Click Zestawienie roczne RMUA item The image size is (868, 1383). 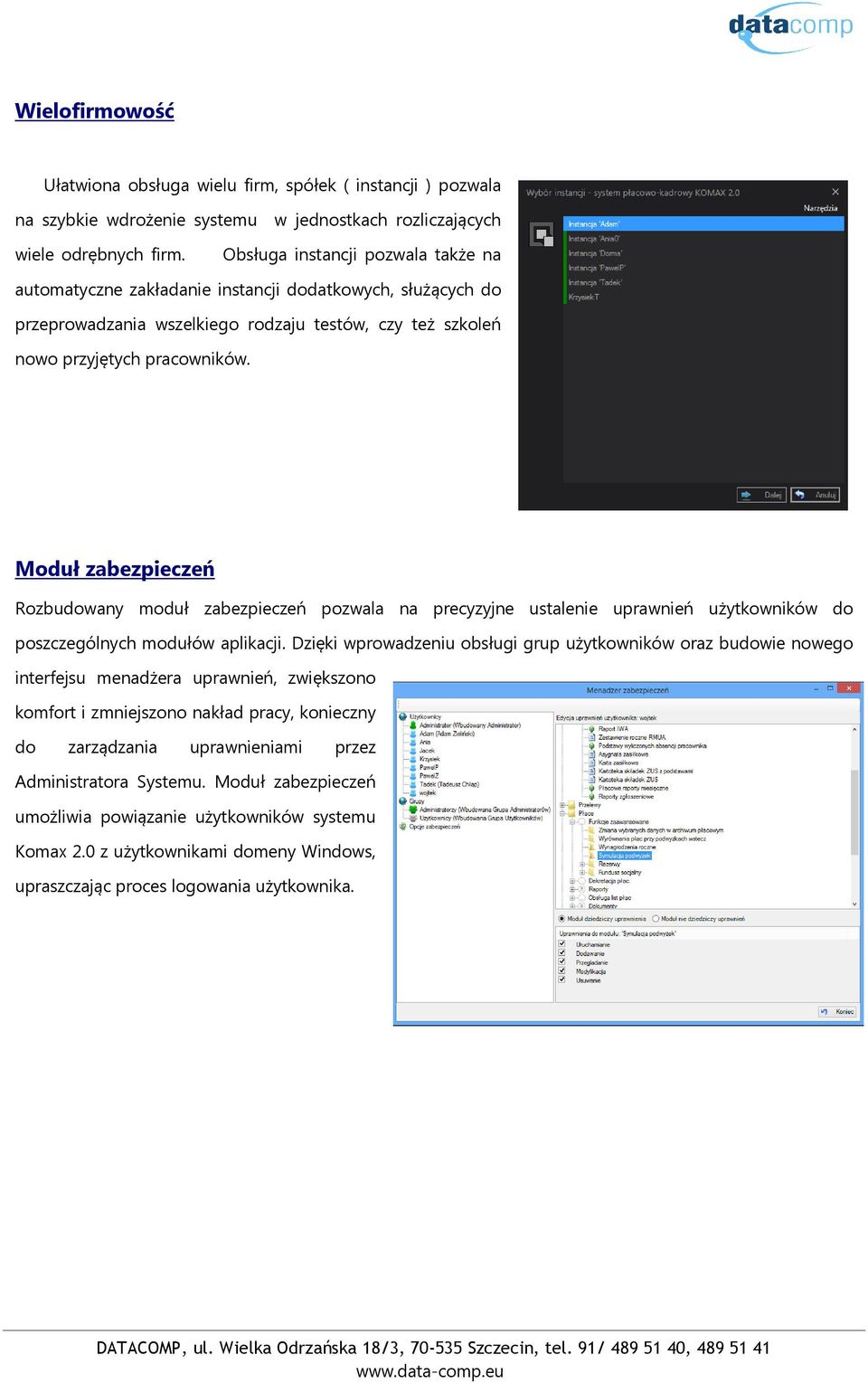click(x=632, y=737)
